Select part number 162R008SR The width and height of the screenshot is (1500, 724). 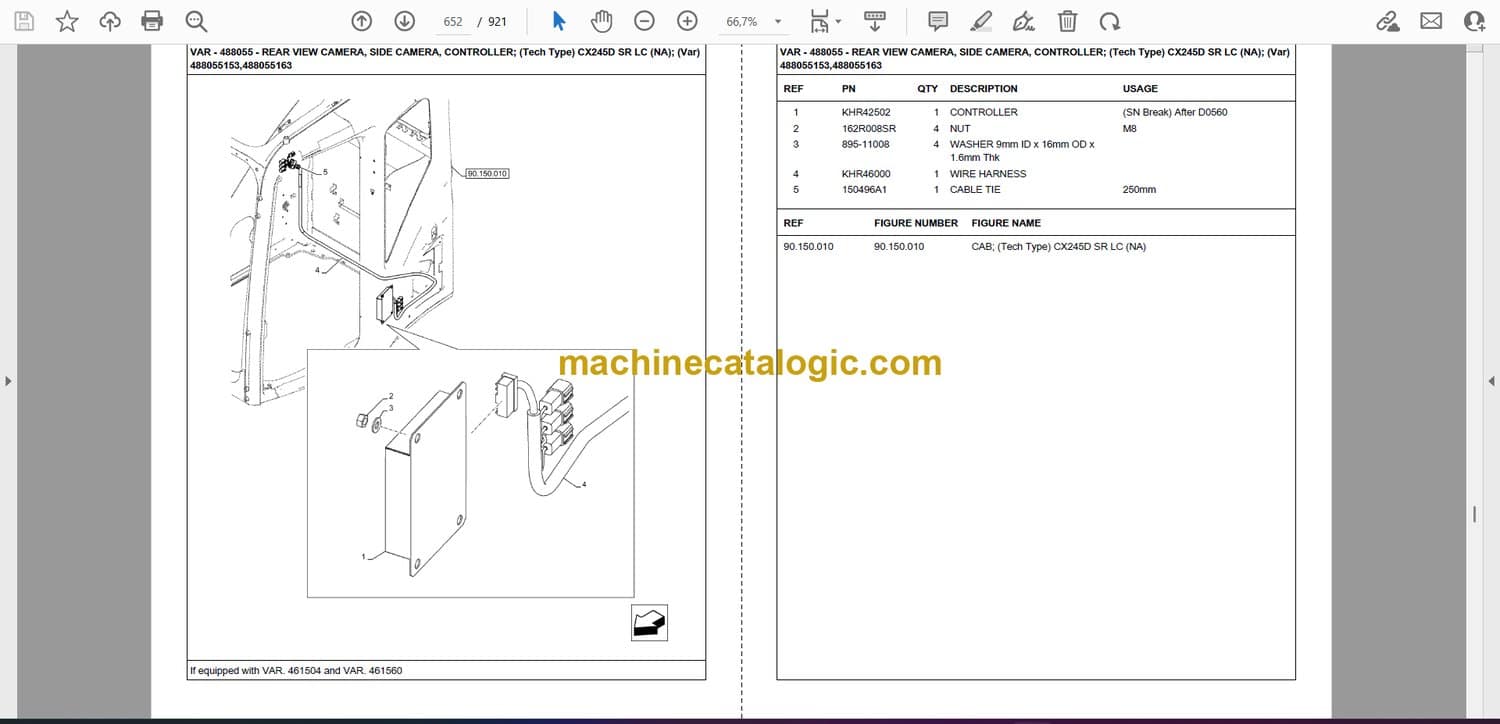pyautogui.click(x=869, y=129)
